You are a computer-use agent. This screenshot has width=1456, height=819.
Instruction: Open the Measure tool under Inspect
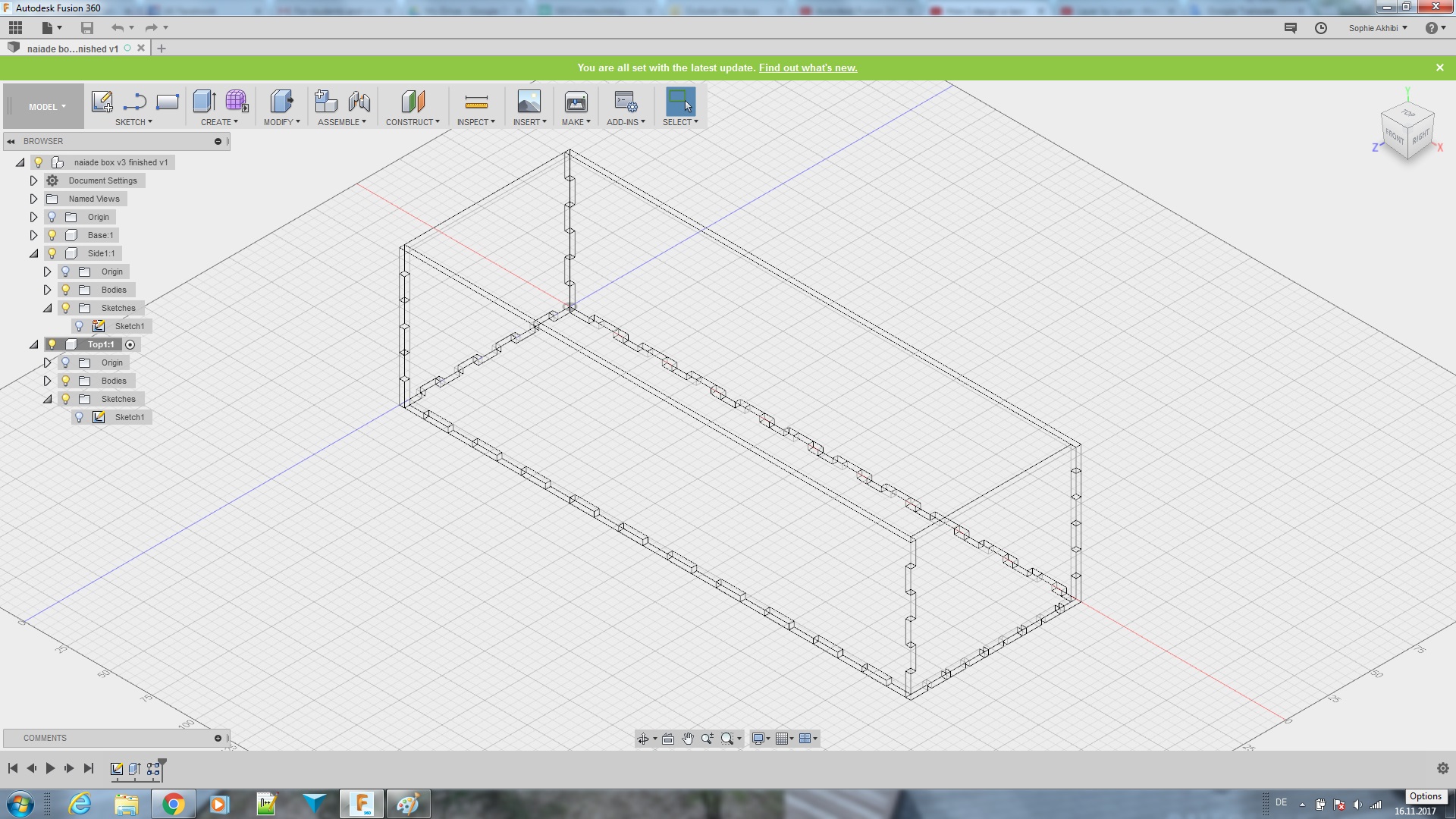476,102
